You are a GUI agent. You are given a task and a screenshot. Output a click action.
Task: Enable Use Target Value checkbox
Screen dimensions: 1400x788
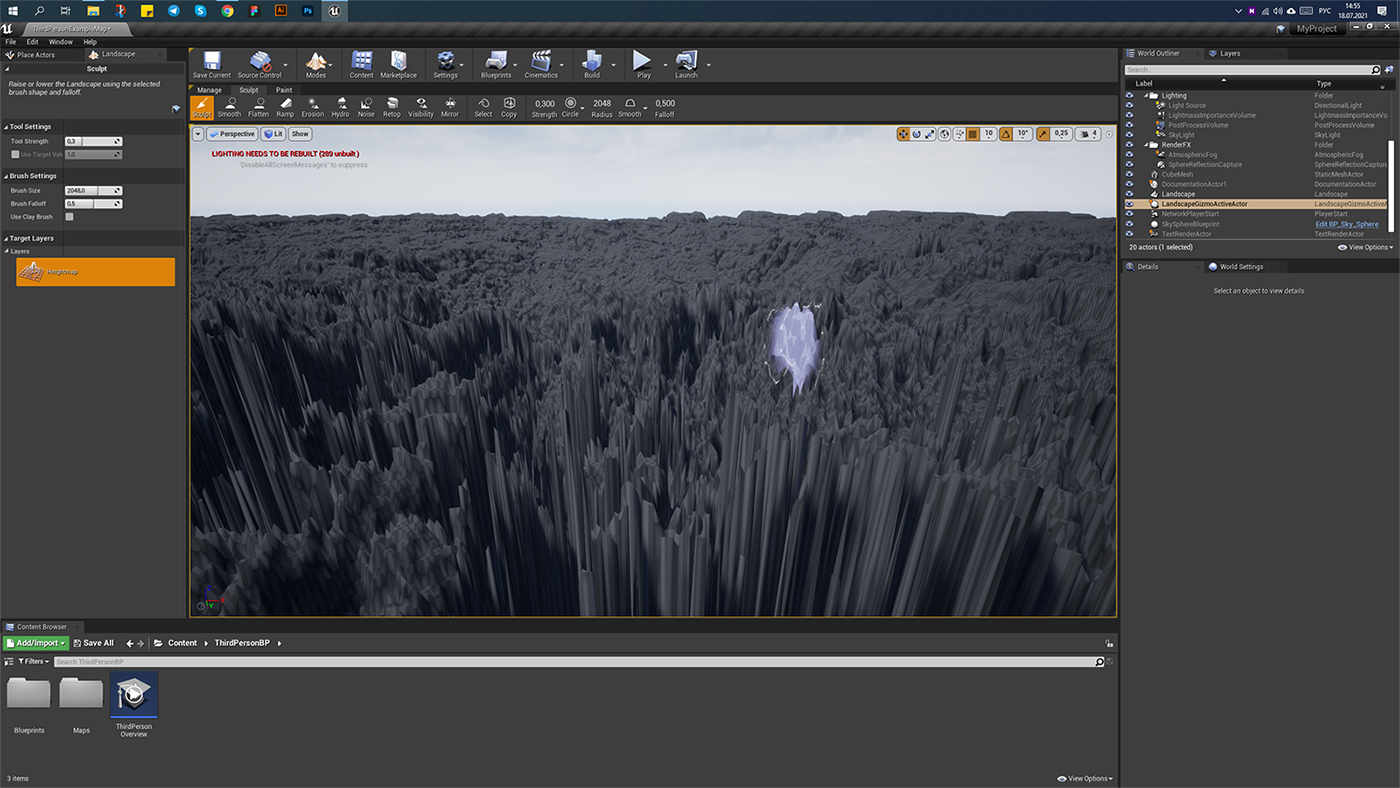click(15, 154)
